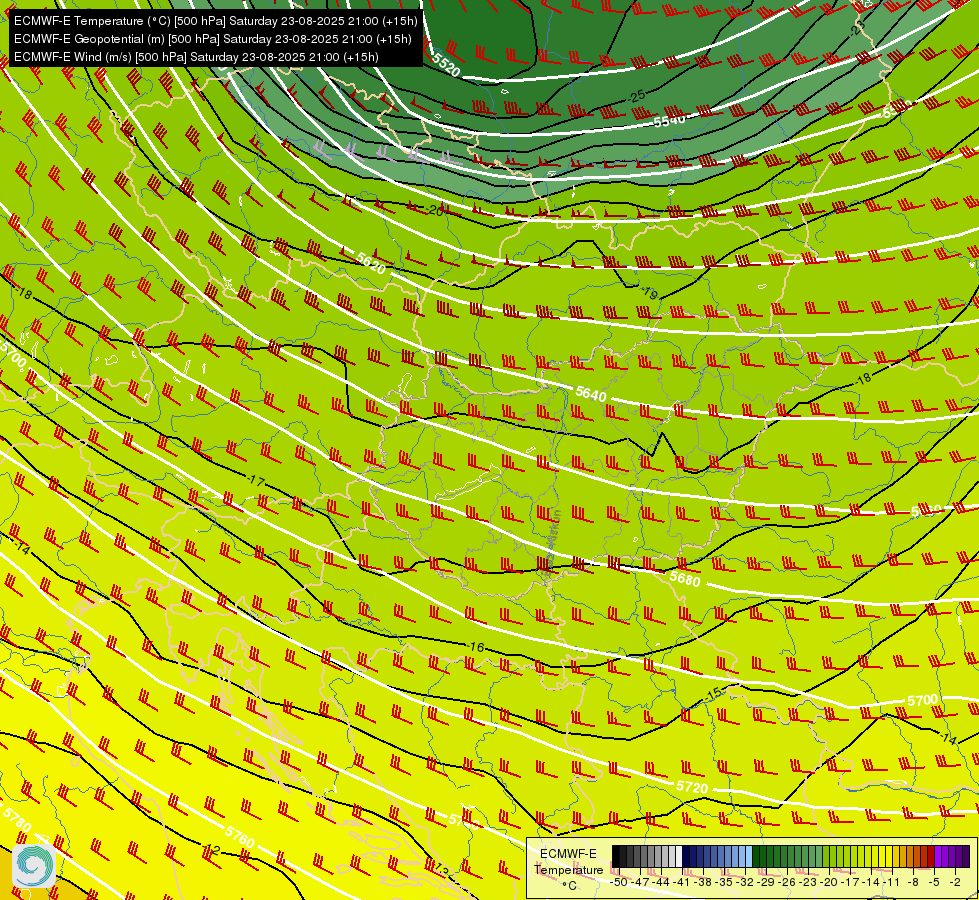Screen dimensions: 979x900
Task: Select the ECMWF-E Wind header line
Action: [x=196, y=57]
